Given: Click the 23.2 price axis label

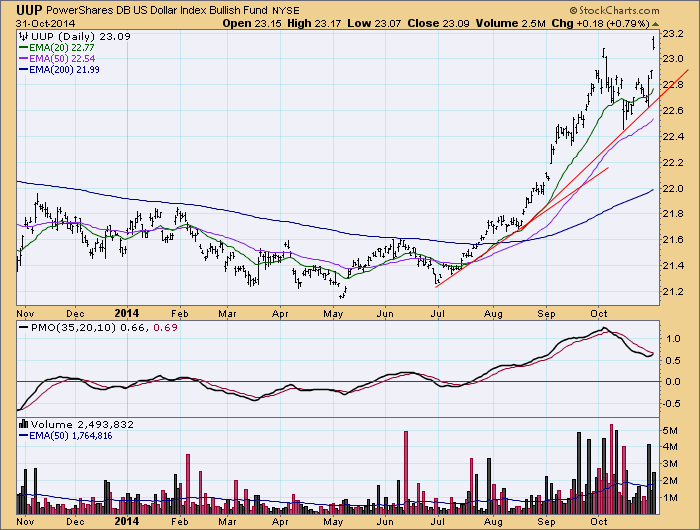Looking at the screenshot, I should coord(673,34).
